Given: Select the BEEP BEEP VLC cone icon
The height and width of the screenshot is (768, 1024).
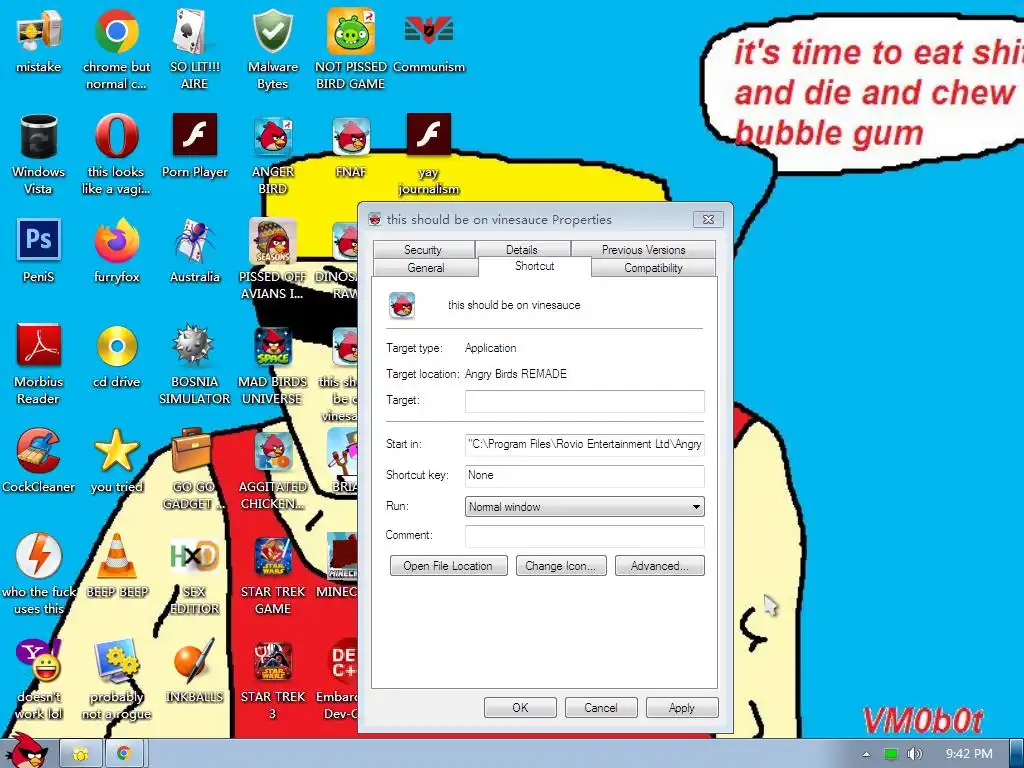Looking at the screenshot, I should tap(116, 567).
